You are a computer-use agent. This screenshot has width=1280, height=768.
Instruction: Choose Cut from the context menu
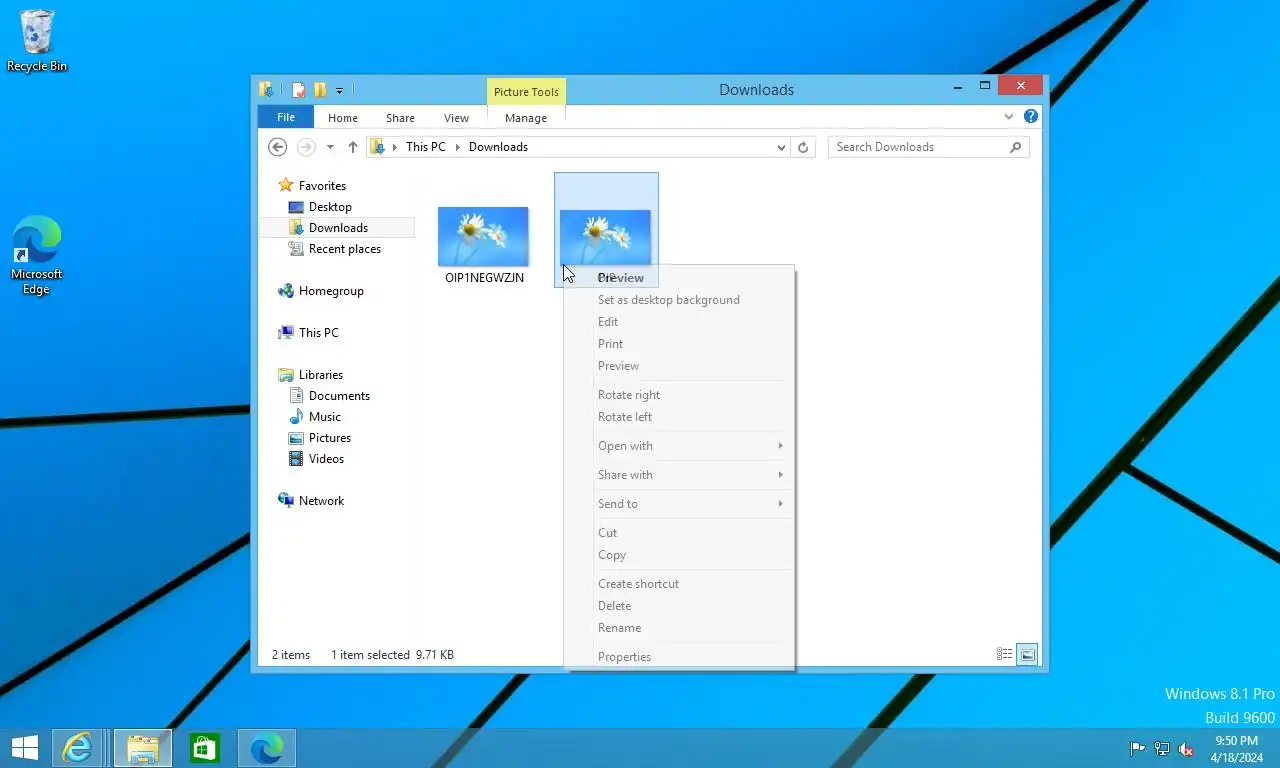tap(607, 533)
